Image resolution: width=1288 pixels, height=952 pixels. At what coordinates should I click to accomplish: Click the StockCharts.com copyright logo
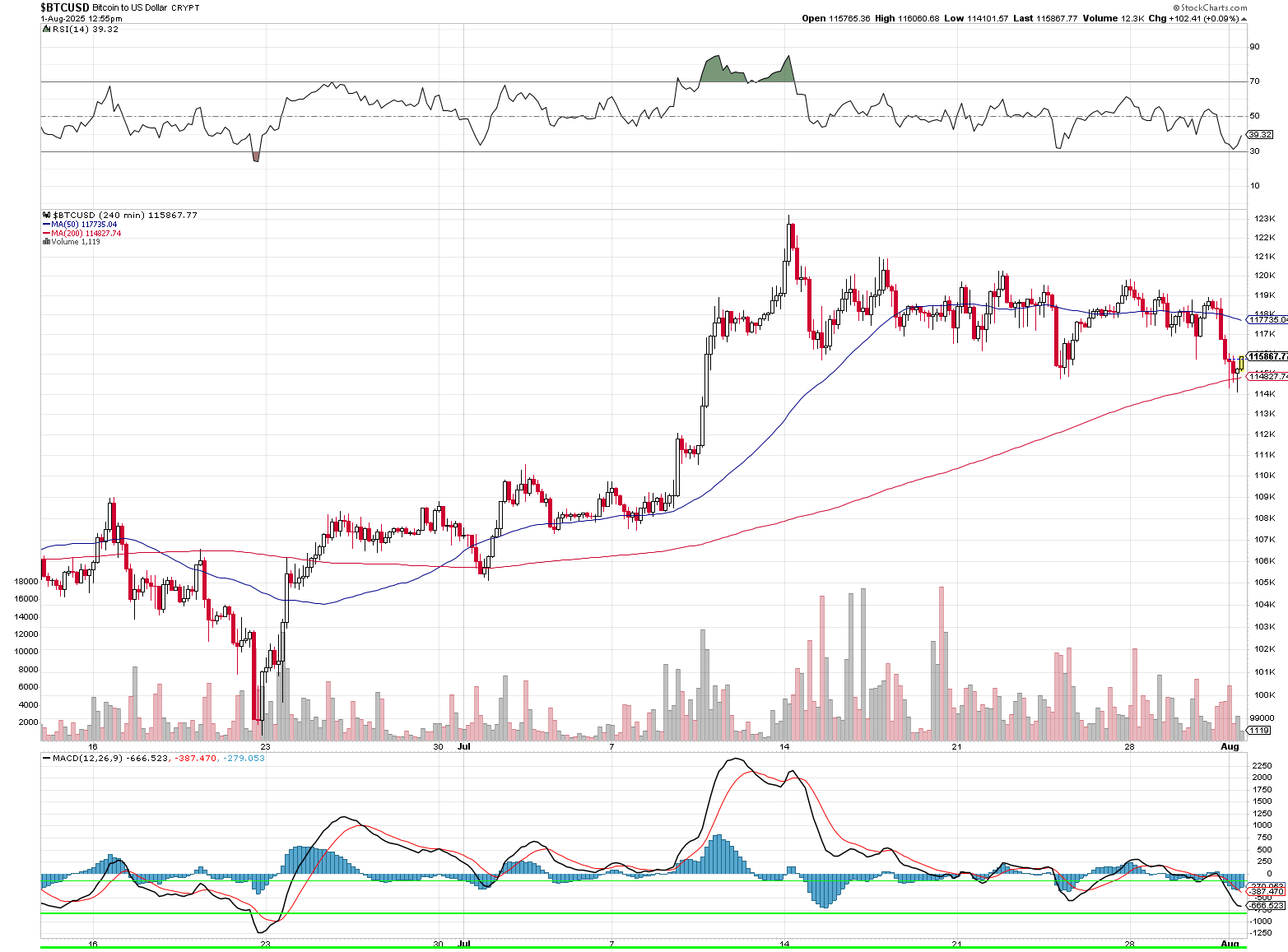1210,7
